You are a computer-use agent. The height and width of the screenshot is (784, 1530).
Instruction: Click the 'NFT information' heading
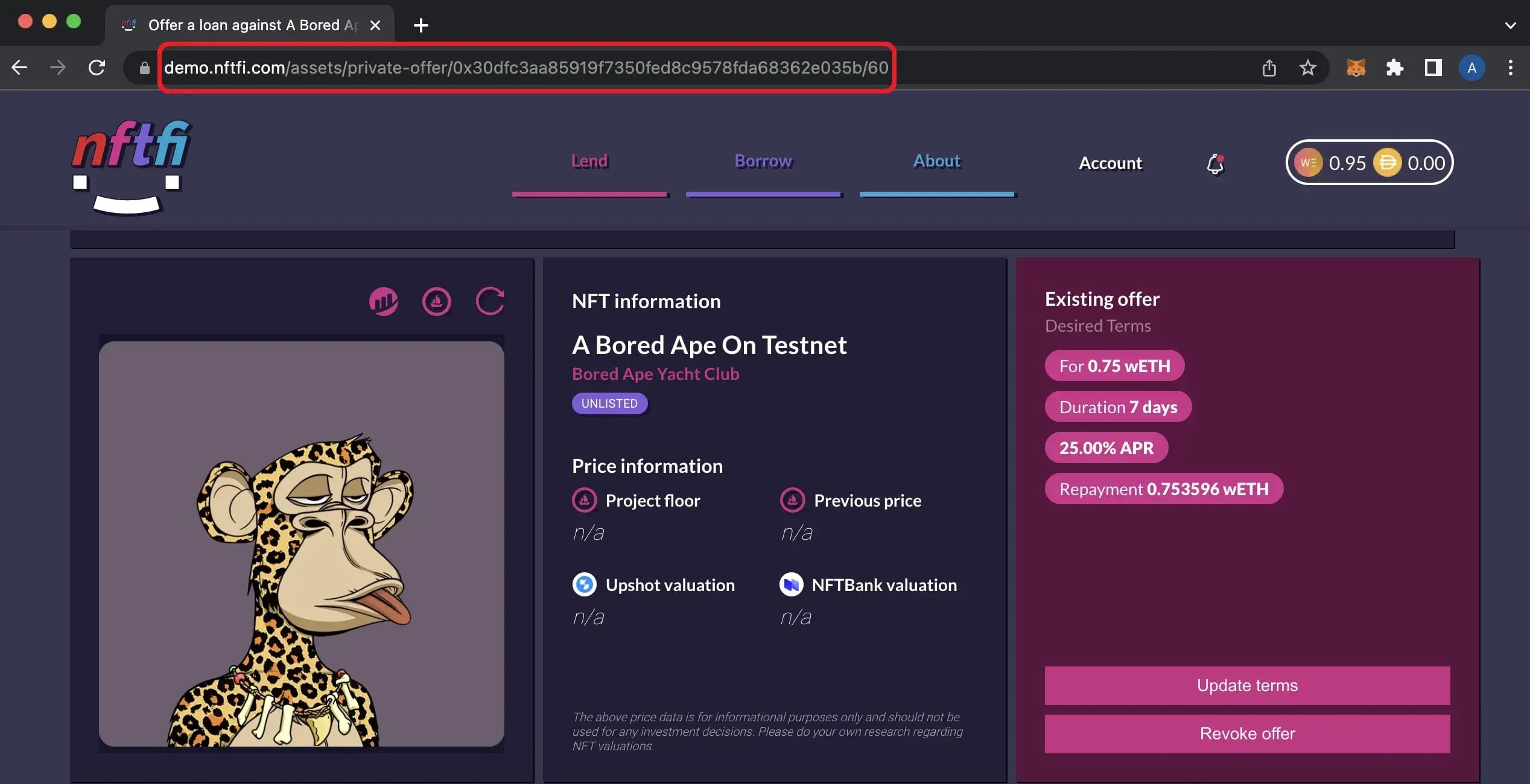click(x=646, y=301)
